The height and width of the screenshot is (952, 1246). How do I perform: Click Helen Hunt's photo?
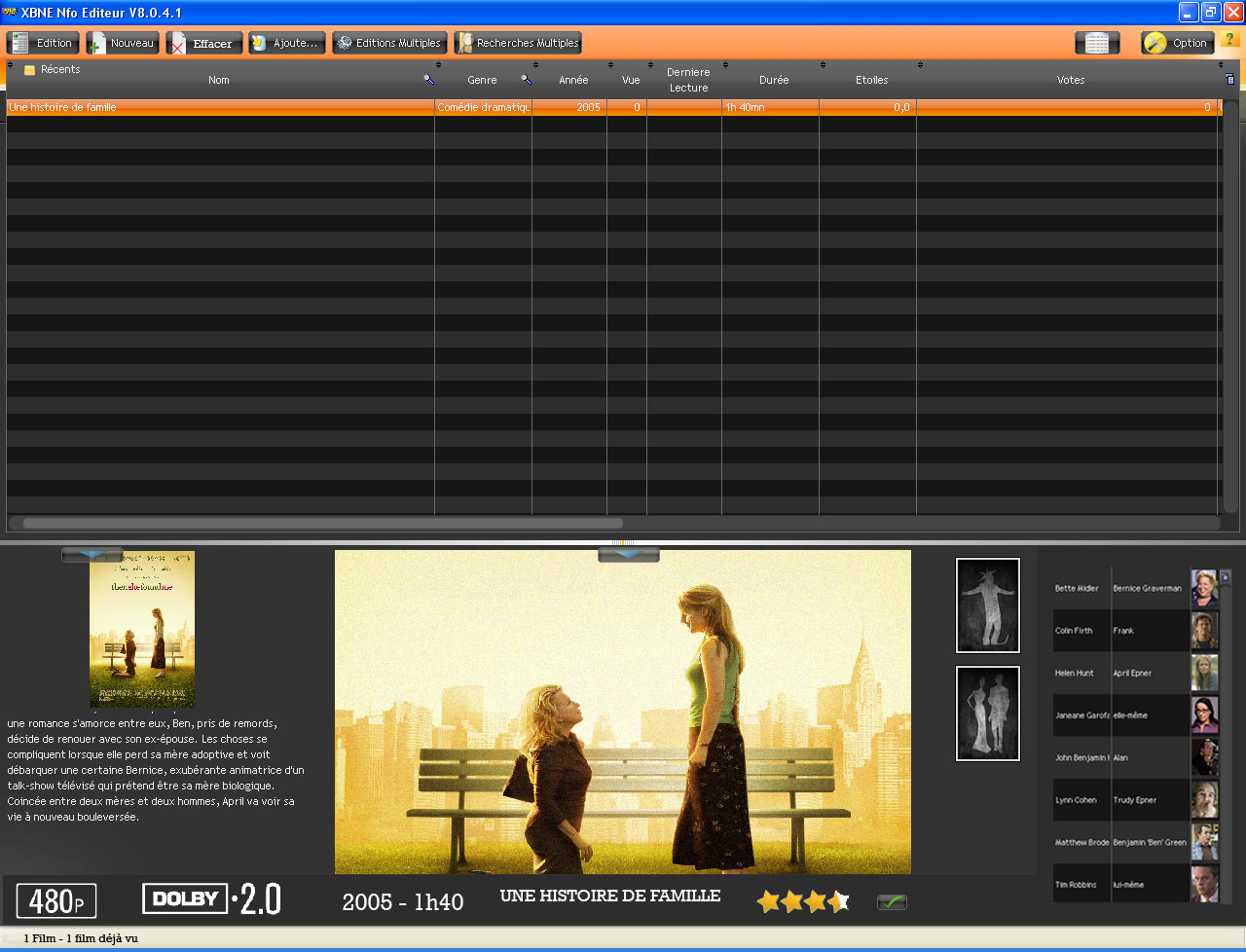(1205, 673)
